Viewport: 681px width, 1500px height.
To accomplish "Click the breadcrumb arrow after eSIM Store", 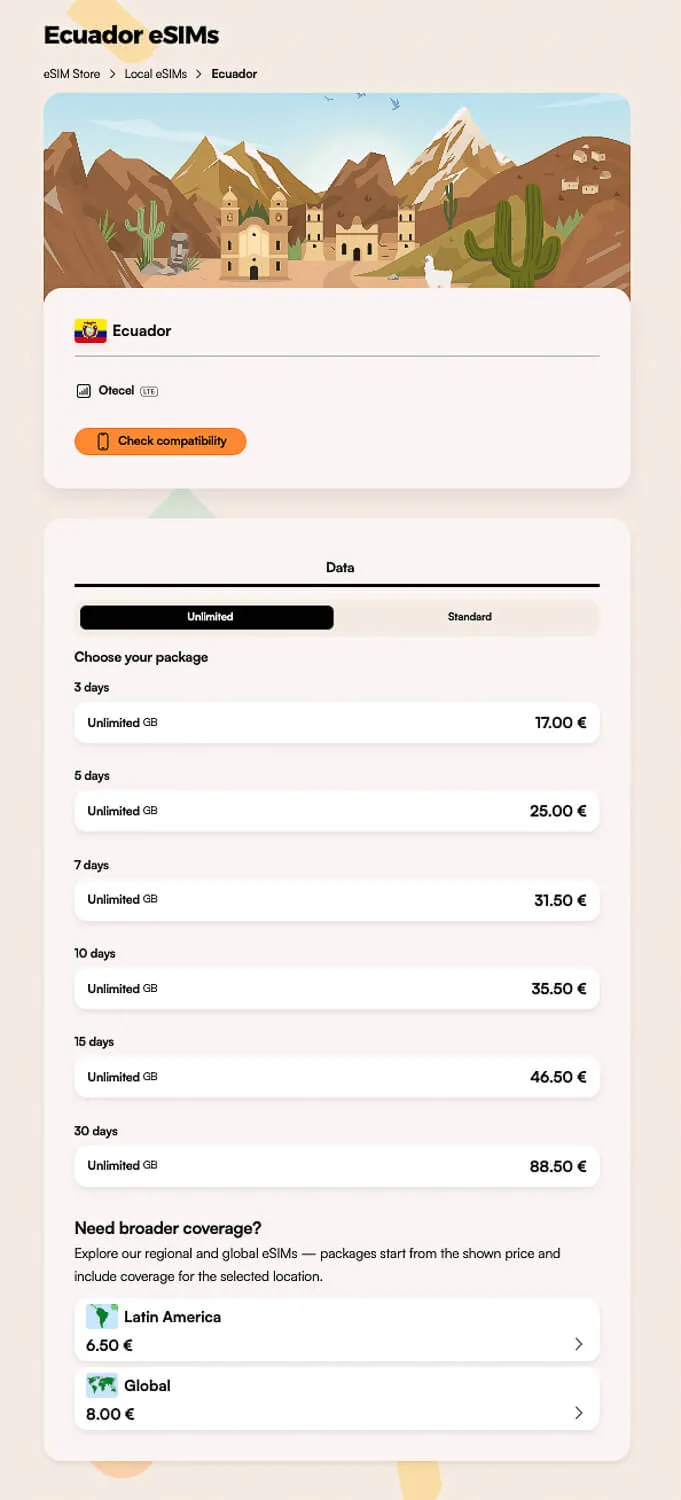I will coord(113,74).
